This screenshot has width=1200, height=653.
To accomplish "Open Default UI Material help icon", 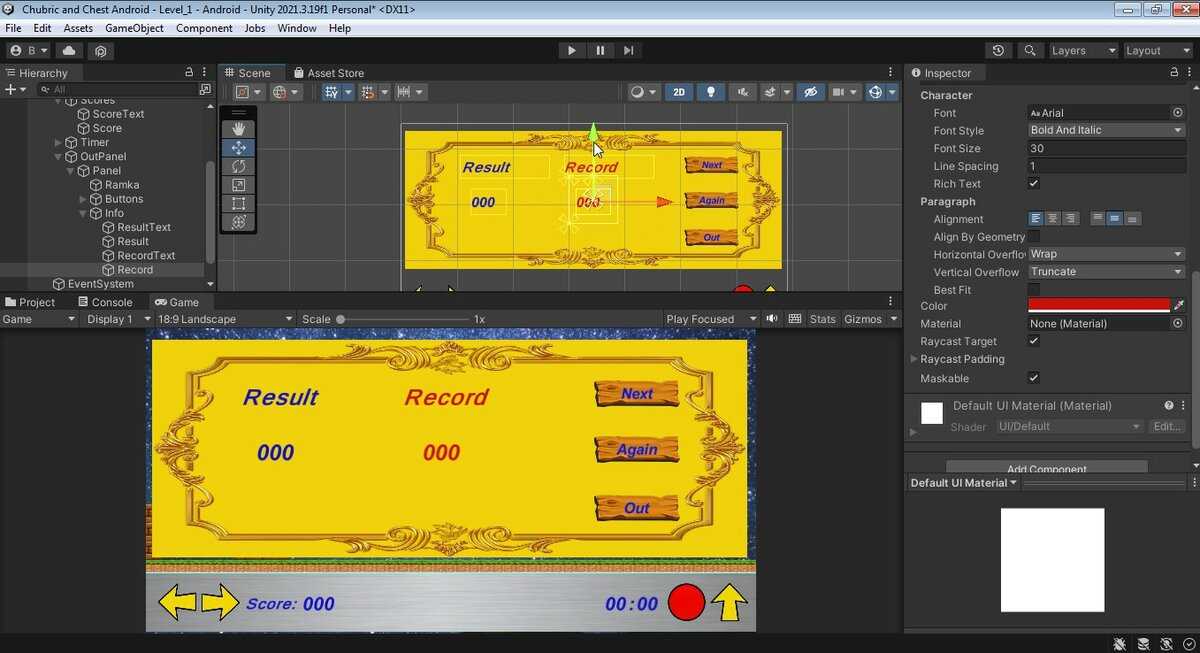I will 1168,405.
